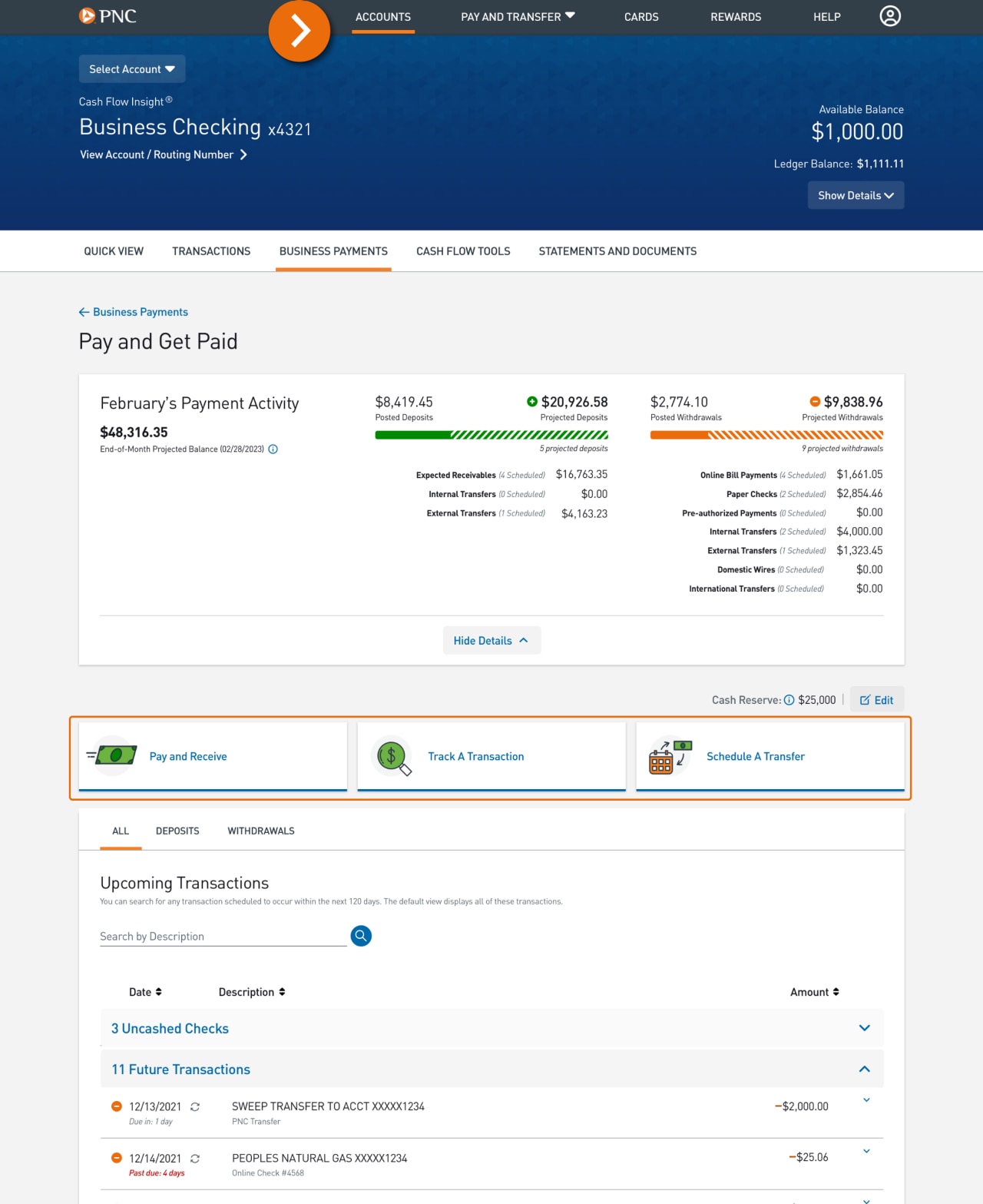Switch to the Transactions tab
Screen dimensions: 983x1204
pos(211,250)
